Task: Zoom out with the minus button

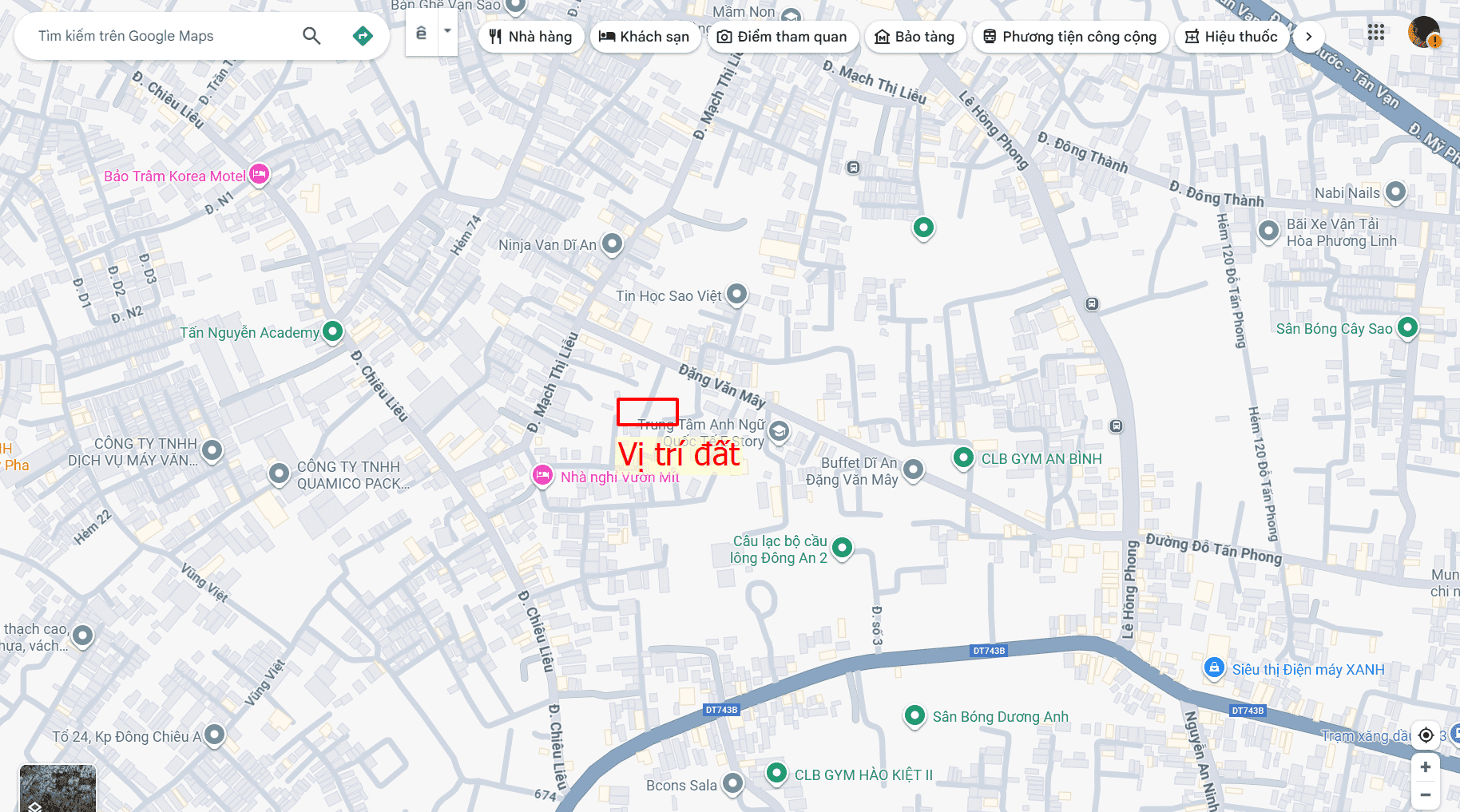Action: point(1426,794)
